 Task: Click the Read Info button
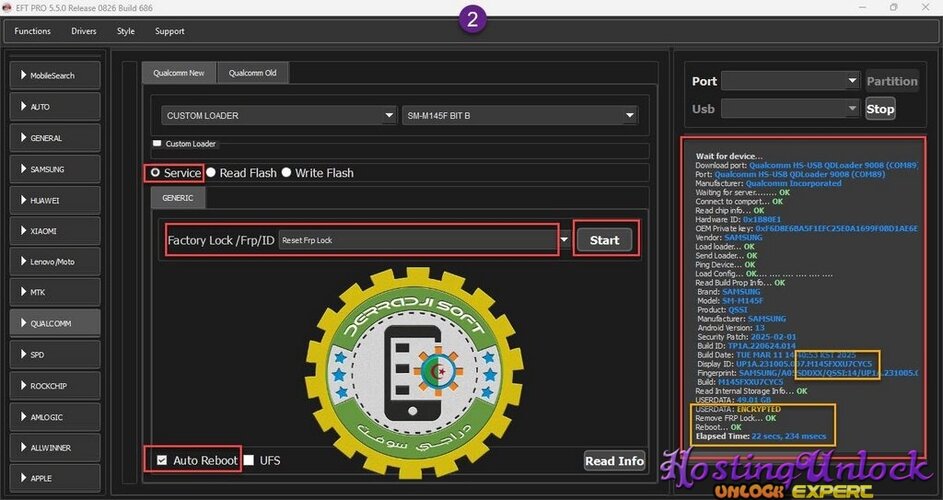[x=615, y=461]
